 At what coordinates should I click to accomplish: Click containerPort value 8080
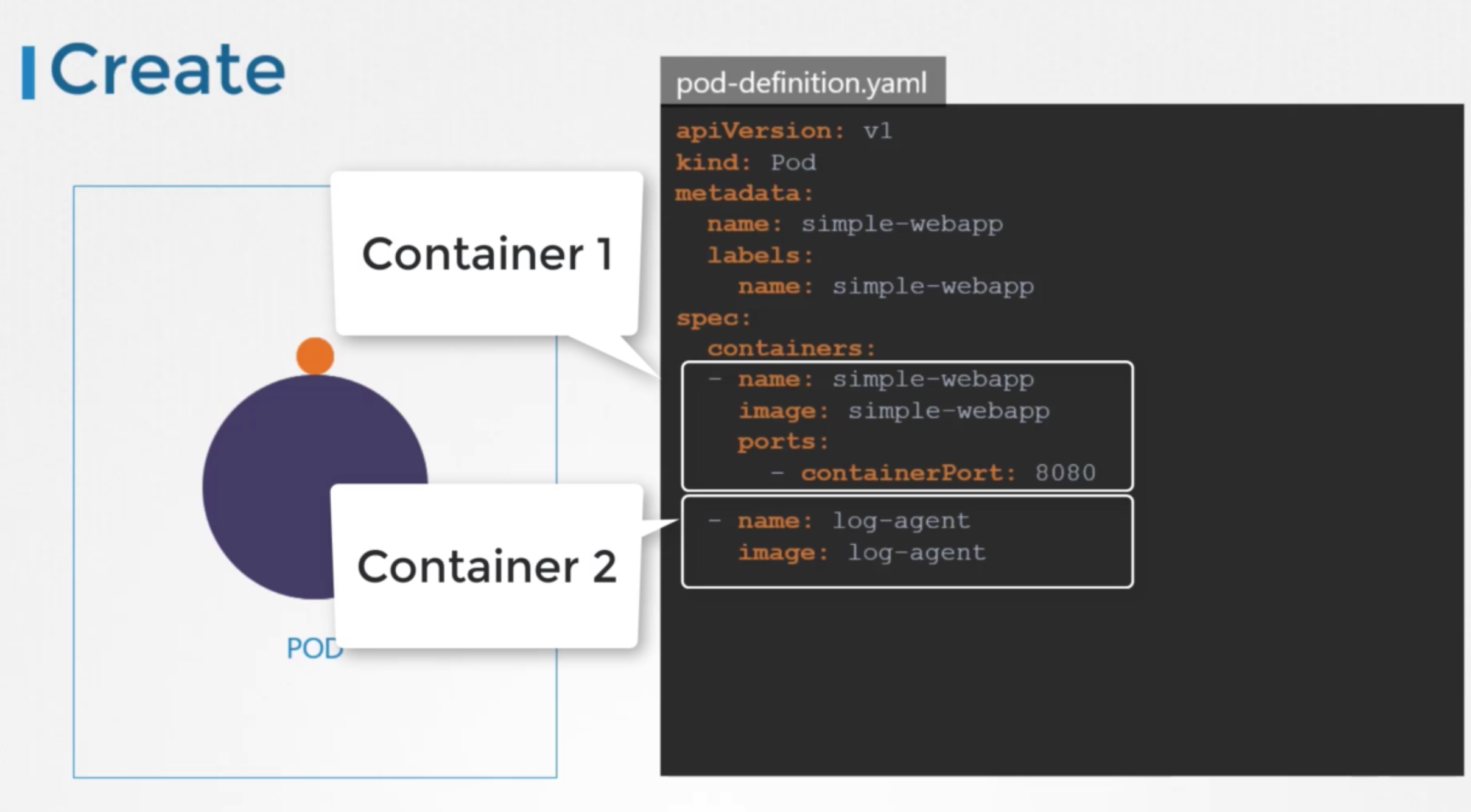[1065, 473]
